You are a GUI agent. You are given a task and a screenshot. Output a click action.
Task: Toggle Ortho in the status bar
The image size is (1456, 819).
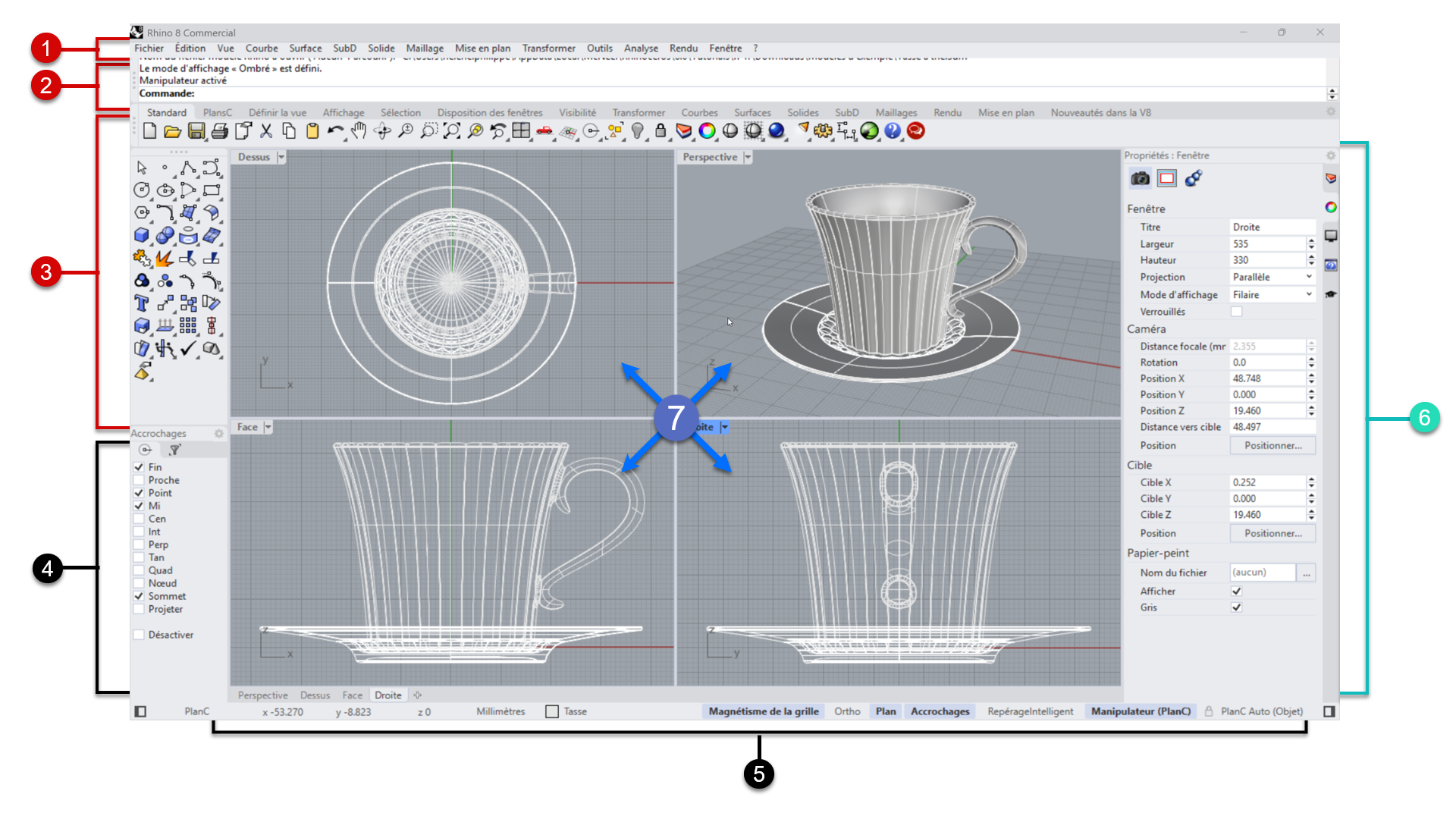(x=846, y=711)
